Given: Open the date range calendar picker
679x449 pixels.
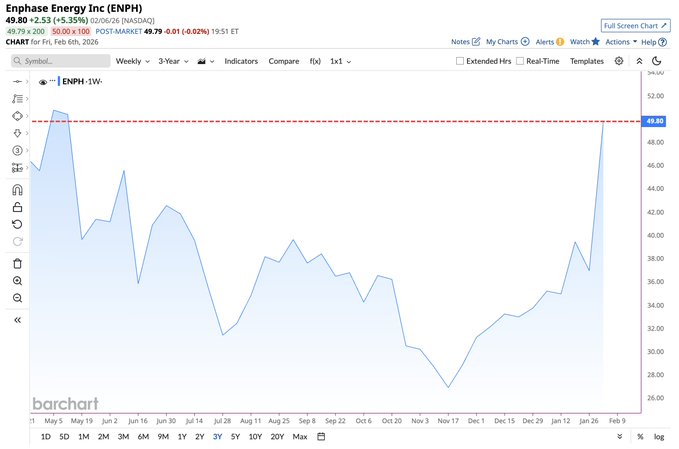Looking at the screenshot, I should 321,436.
